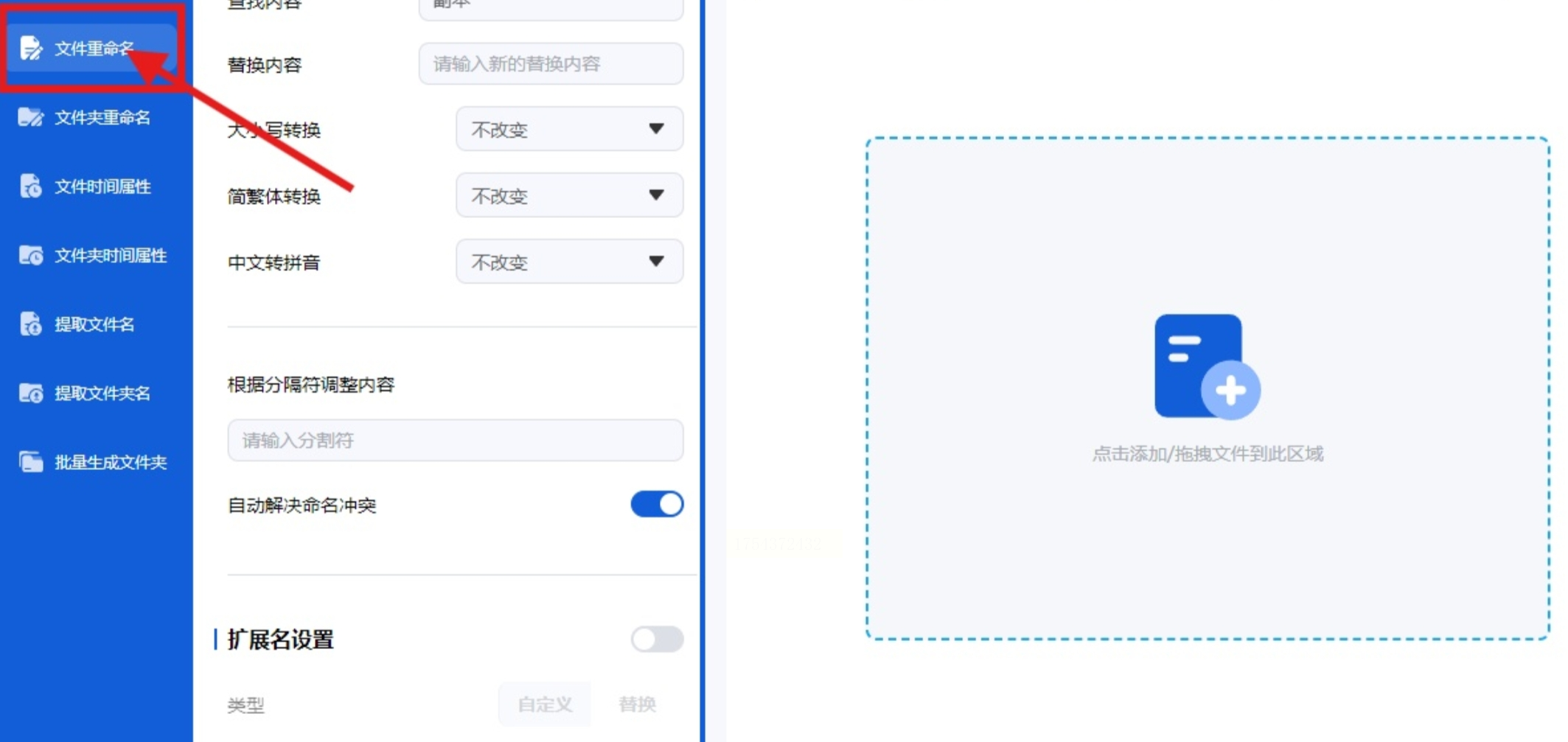Click the 文件夹时间属性 icon in sidebar
This screenshot has width=1568, height=742.
30,255
